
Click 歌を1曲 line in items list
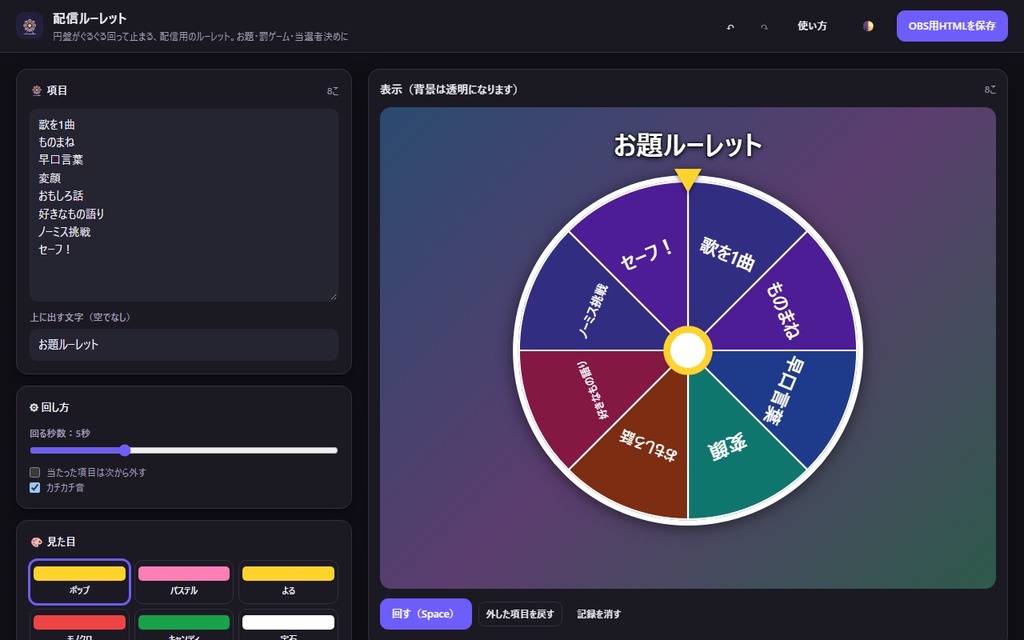click(57, 124)
